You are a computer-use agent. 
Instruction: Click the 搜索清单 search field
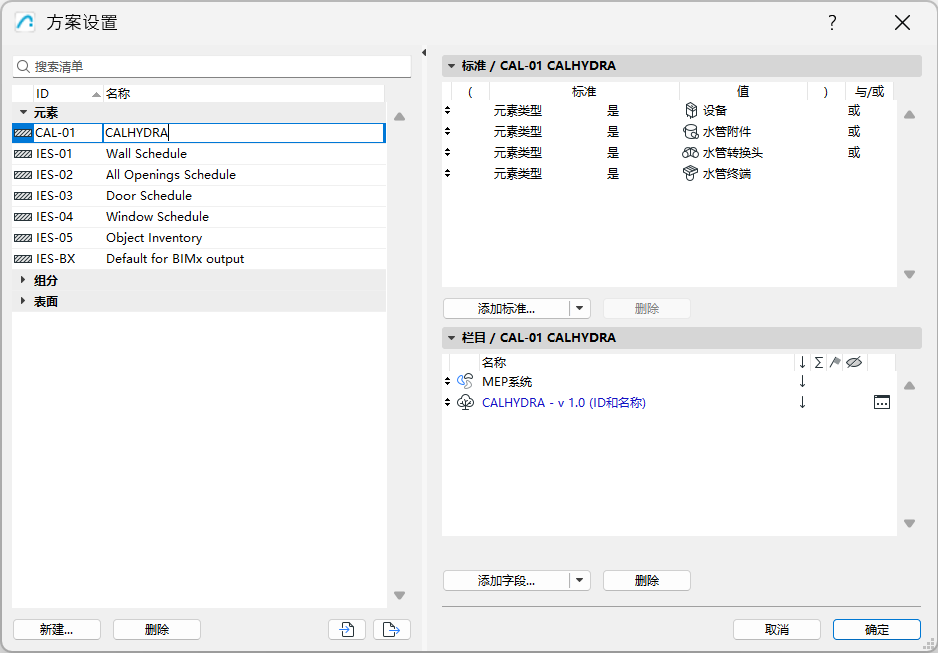click(x=200, y=65)
